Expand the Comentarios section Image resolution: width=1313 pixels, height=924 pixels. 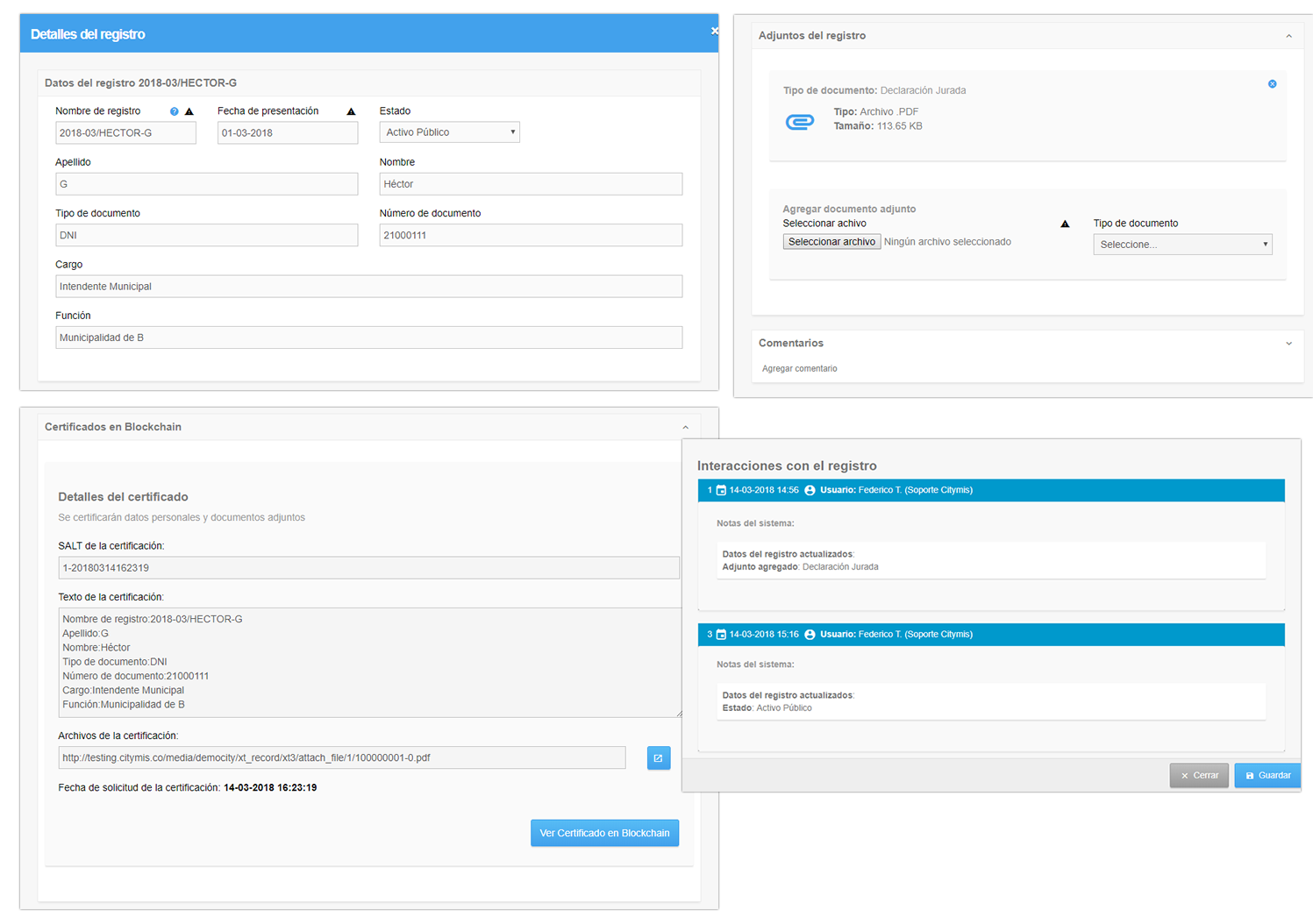(x=1288, y=344)
